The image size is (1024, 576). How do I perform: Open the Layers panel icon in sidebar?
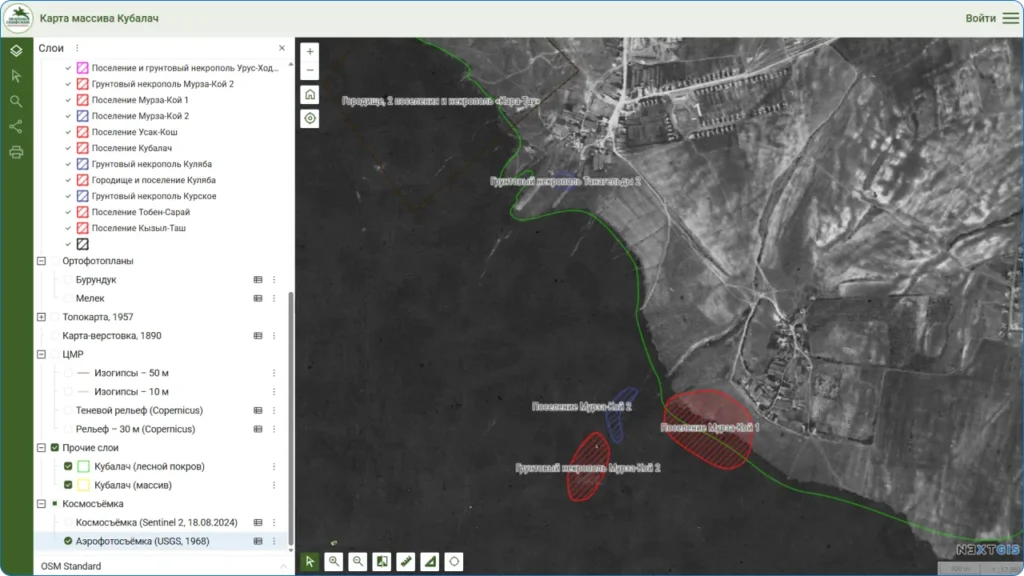tap(16, 50)
